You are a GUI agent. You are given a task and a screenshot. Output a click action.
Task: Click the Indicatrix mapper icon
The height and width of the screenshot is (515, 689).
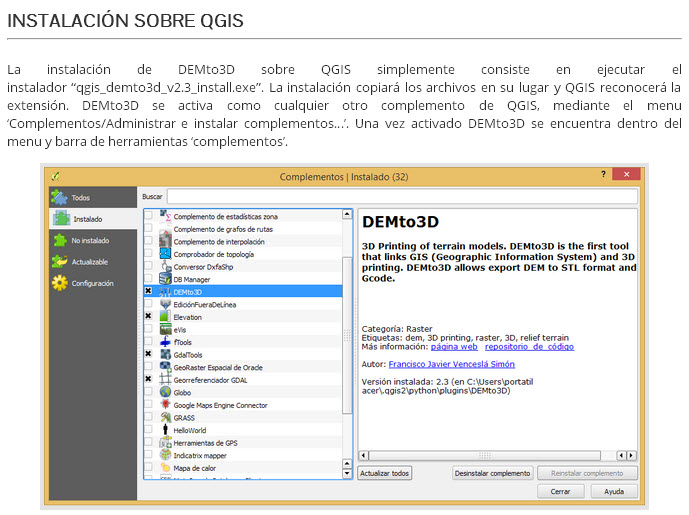[165, 455]
